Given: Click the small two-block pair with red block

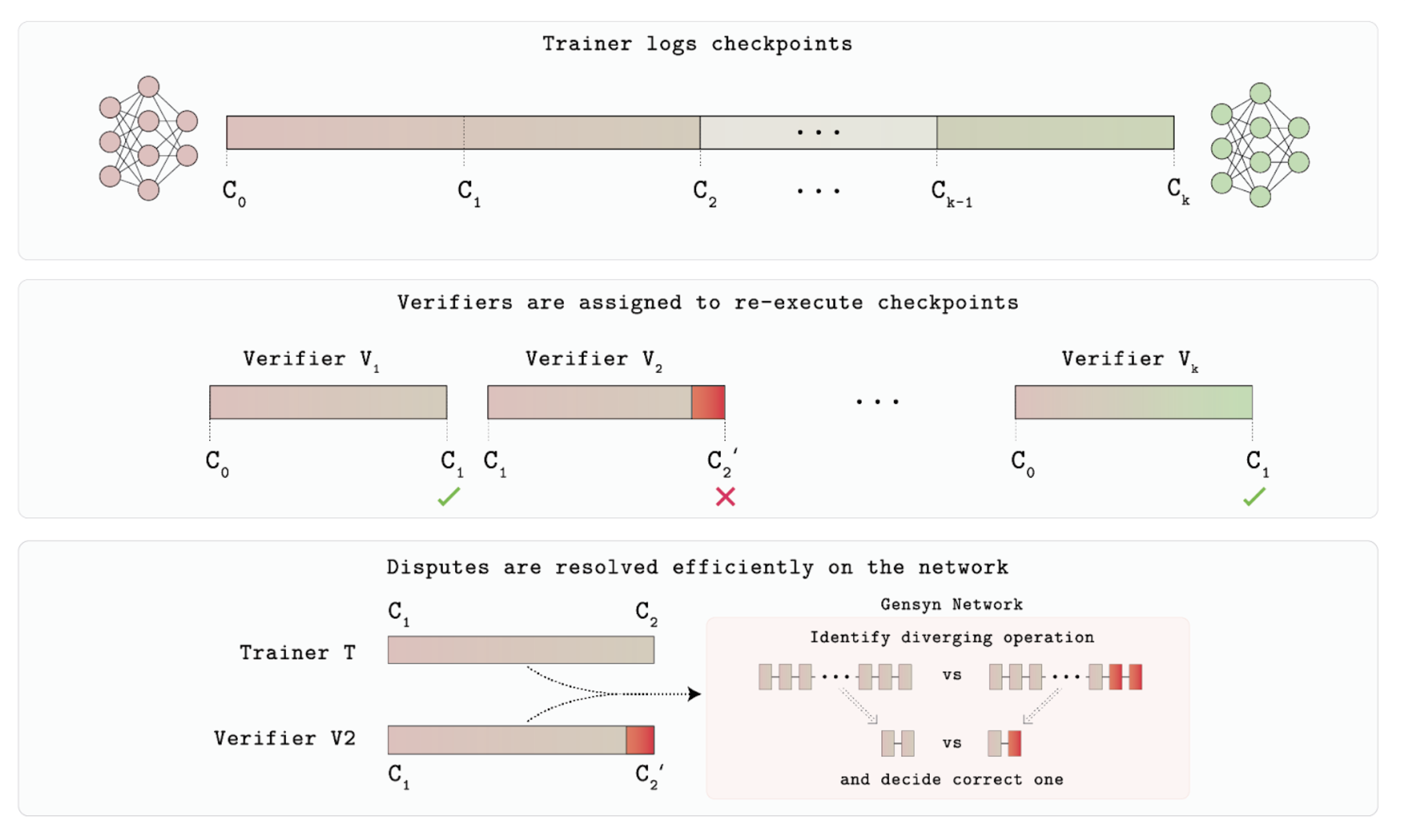Looking at the screenshot, I should (x=1005, y=744).
